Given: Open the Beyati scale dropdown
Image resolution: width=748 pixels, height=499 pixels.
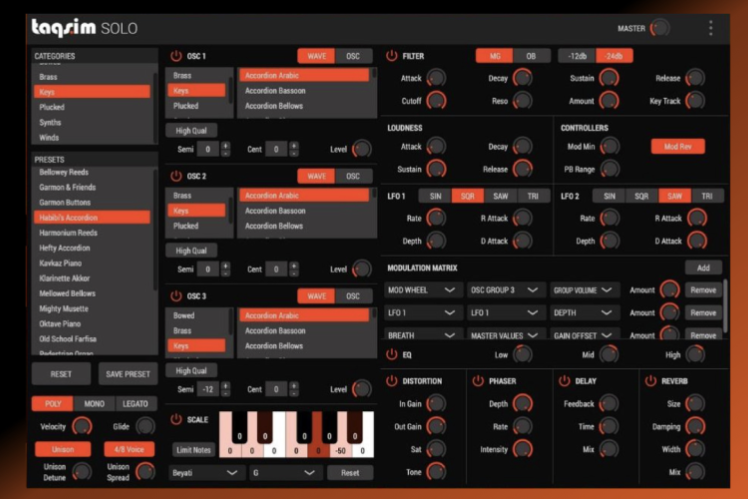Looking at the screenshot, I should click(206, 473).
